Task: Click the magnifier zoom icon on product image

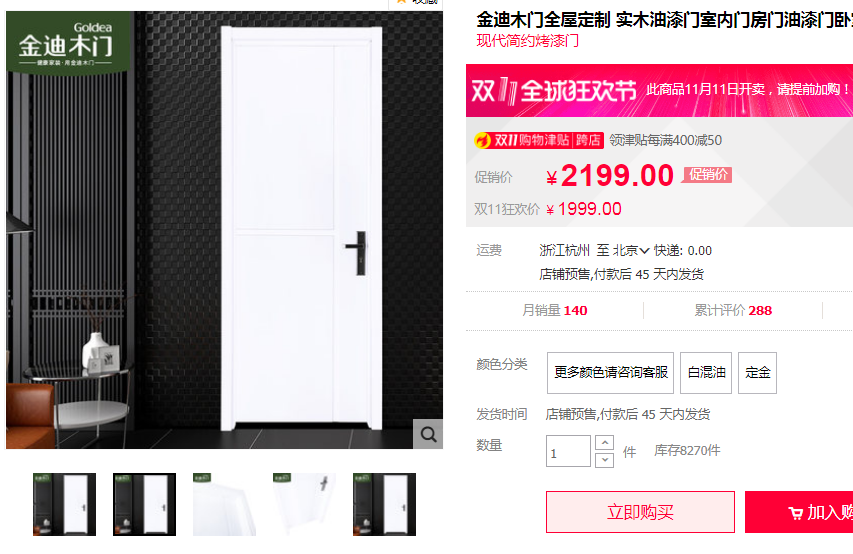Action: coord(428,434)
